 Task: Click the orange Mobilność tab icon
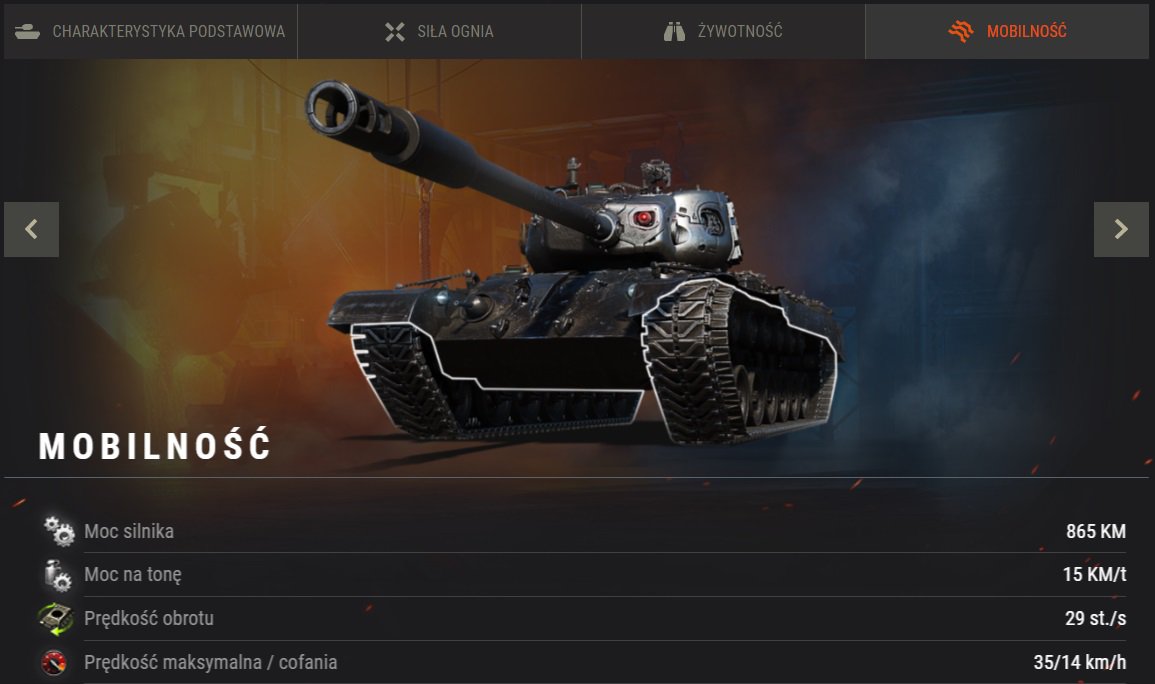pyautogui.click(x=961, y=31)
